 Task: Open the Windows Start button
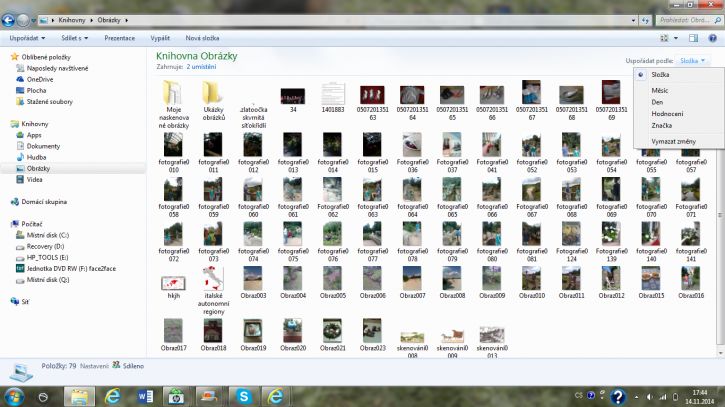pyautogui.click(x=13, y=397)
